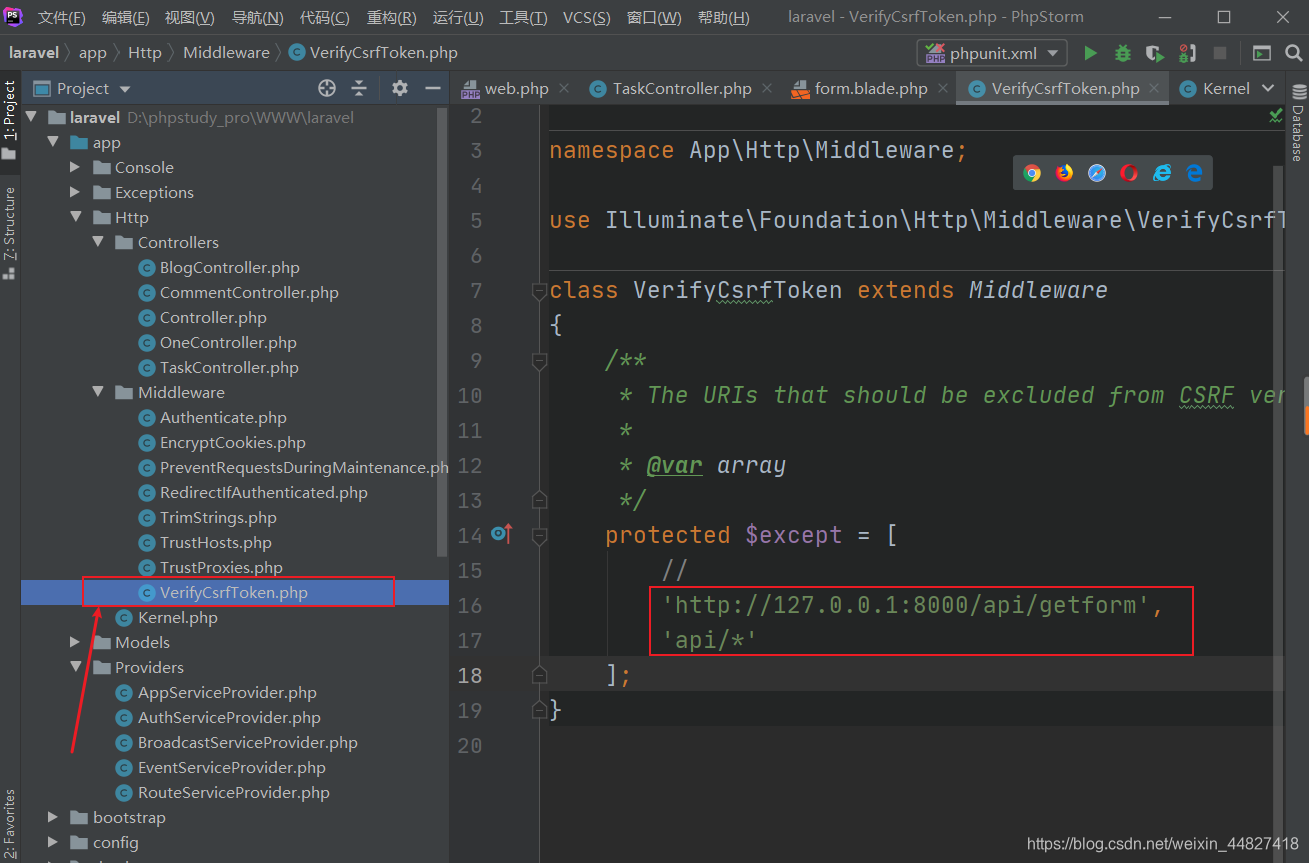Image resolution: width=1309 pixels, height=863 pixels.
Task: Close the web.php tab
Action: pyautogui.click(x=565, y=88)
